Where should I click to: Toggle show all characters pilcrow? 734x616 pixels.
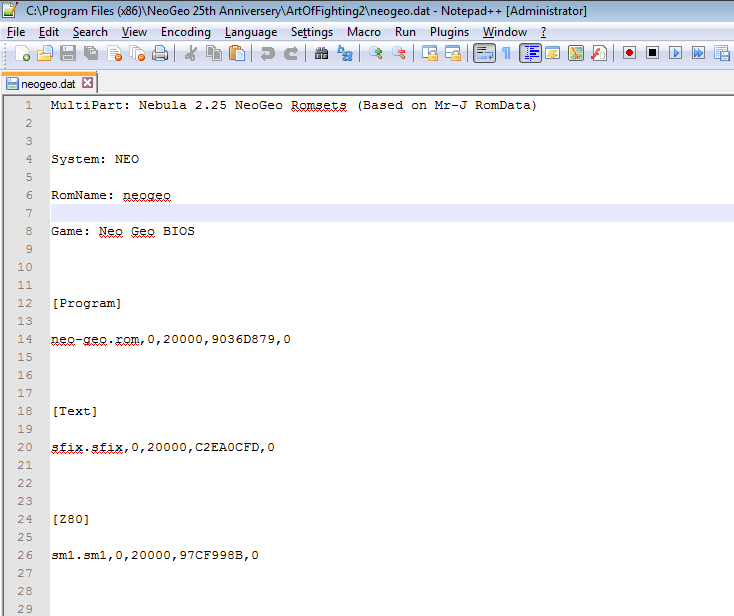tap(506, 53)
